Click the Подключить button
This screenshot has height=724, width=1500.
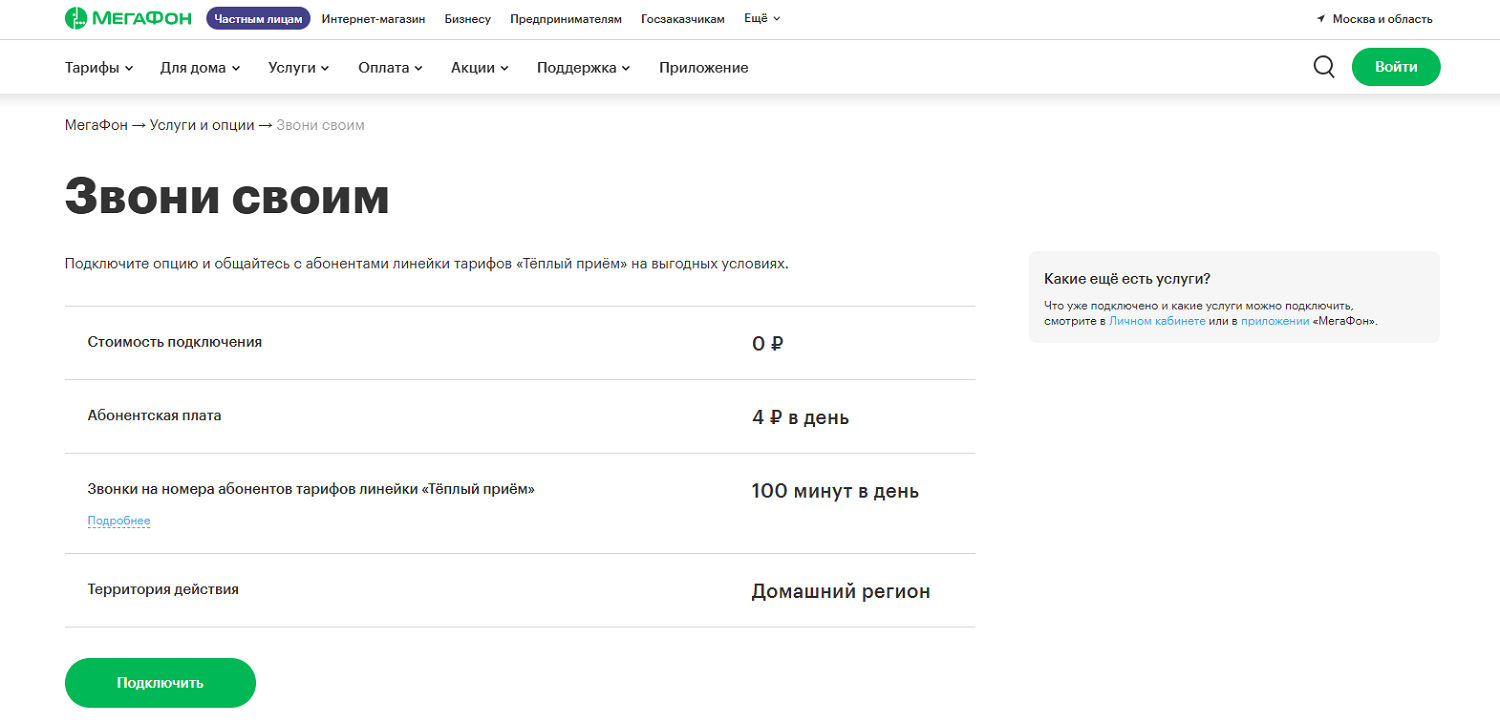[x=160, y=683]
